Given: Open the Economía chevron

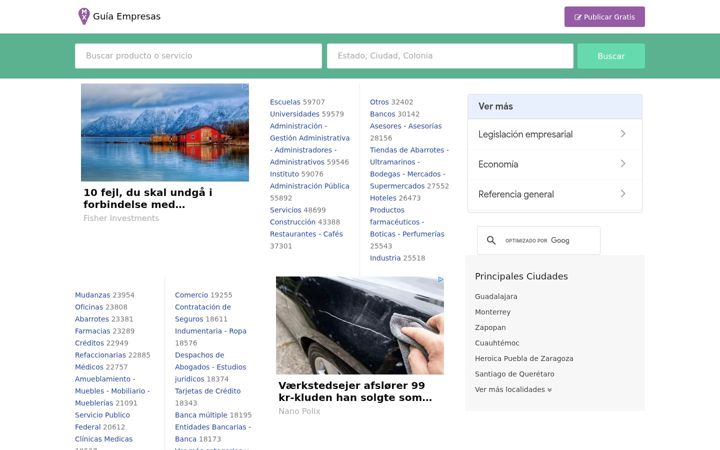Looking at the screenshot, I should (623, 163).
